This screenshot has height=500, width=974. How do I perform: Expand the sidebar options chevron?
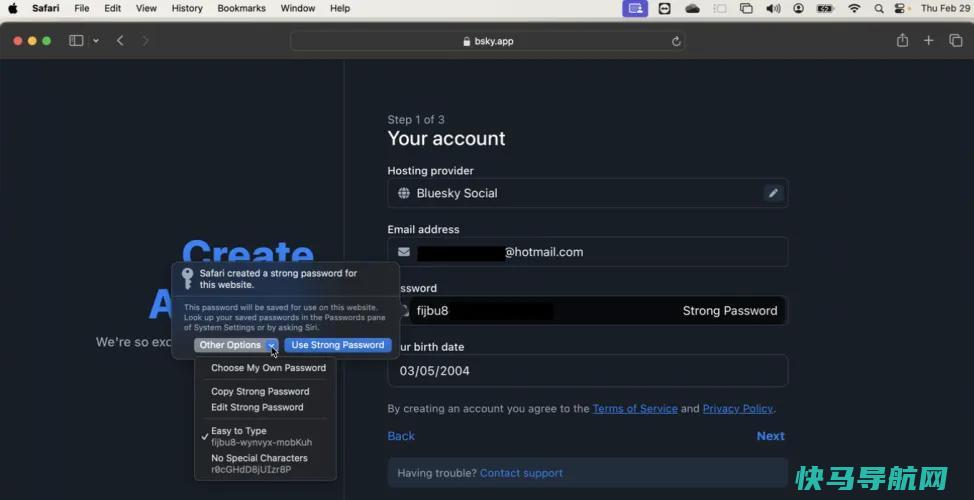(x=96, y=40)
